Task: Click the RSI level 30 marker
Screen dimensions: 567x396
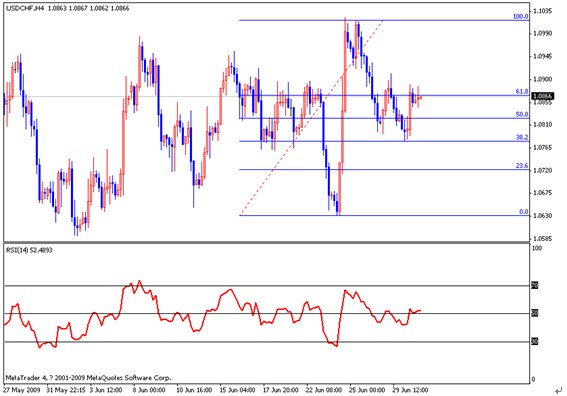Action: pos(535,341)
